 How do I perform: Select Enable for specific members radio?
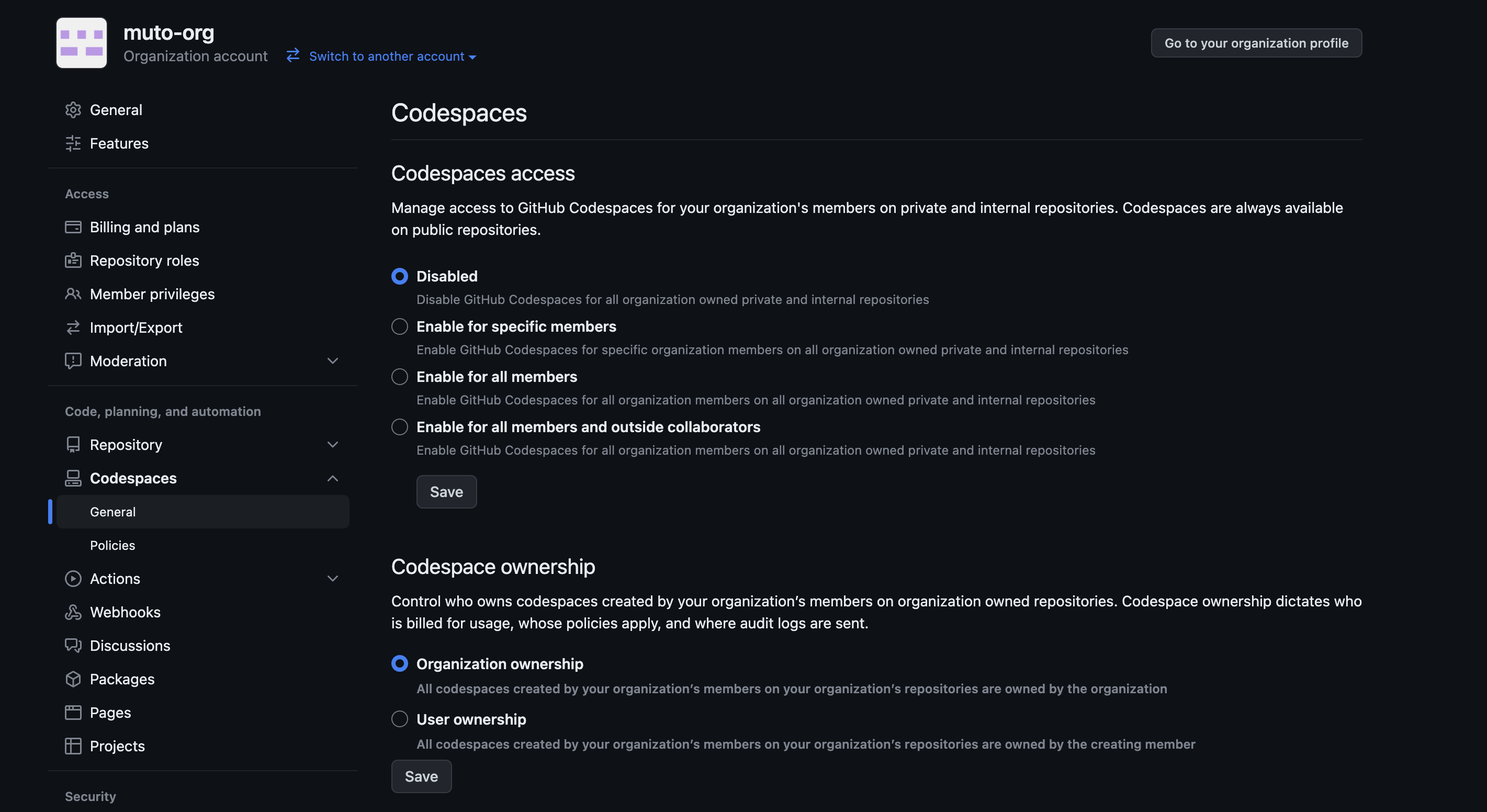tap(399, 326)
